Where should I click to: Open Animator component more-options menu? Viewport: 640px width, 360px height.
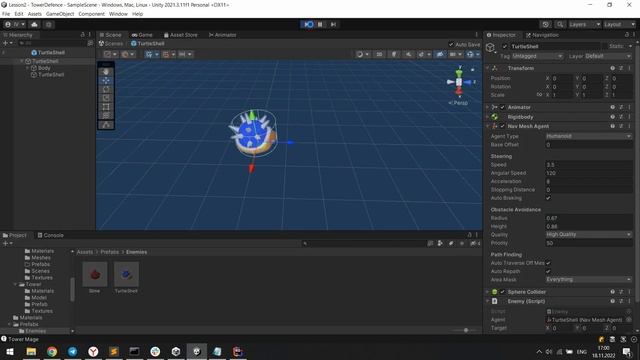click(x=629, y=107)
